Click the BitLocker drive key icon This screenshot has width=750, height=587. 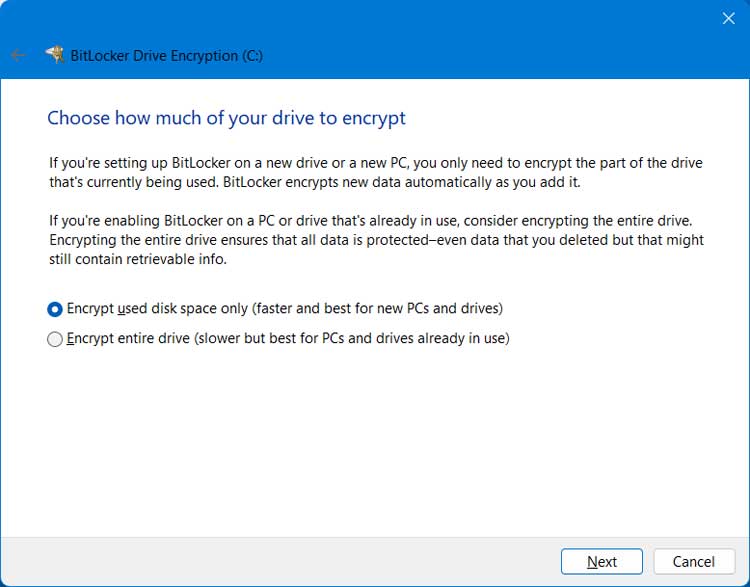click(x=55, y=55)
